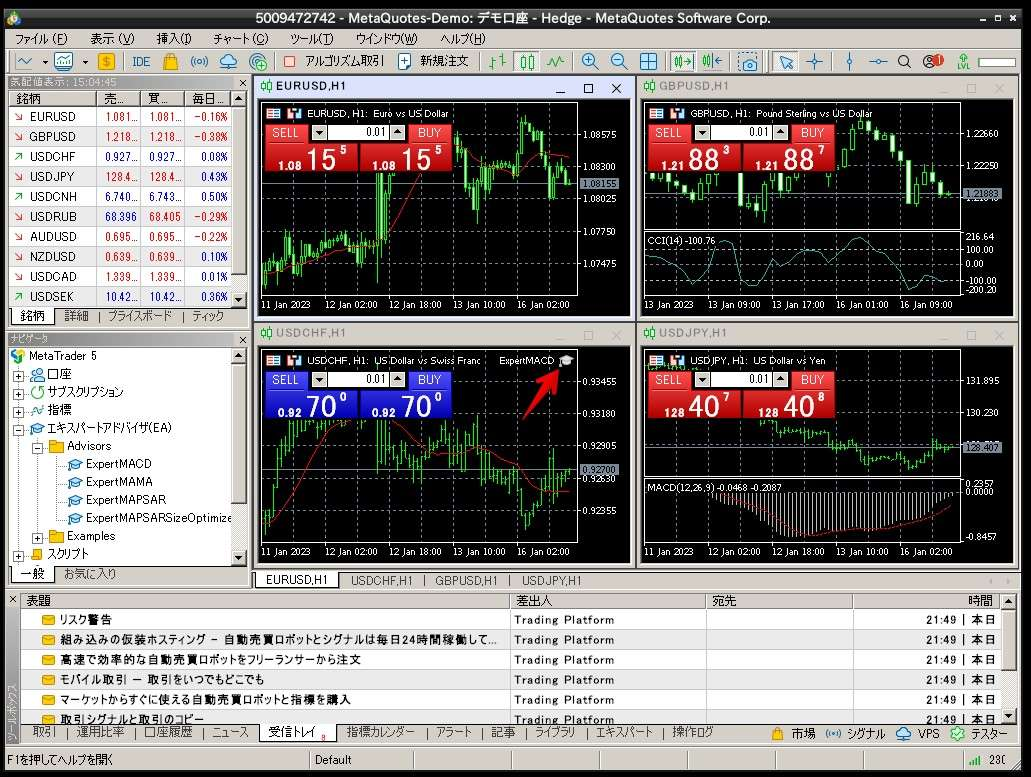The width and height of the screenshot is (1031, 777).
Task: Select bar chart display mode
Action: pyautogui.click(x=498, y=62)
